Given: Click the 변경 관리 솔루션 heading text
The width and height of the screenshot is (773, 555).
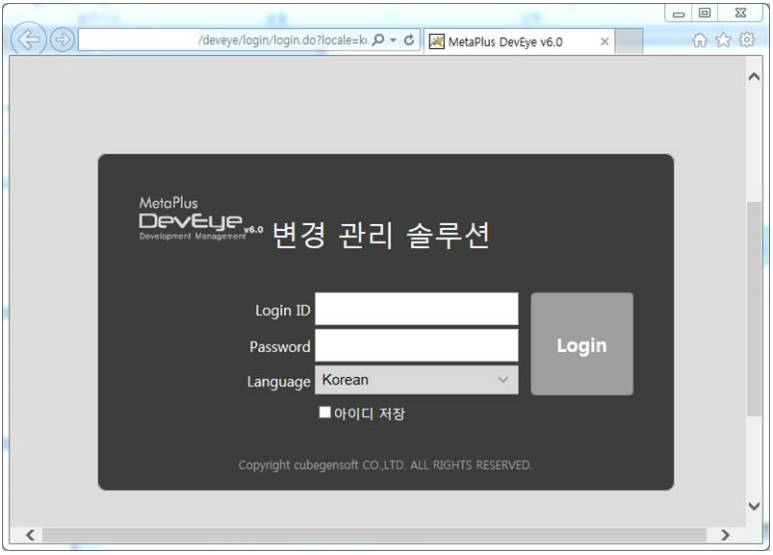Looking at the screenshot, I should click(381, 235).
